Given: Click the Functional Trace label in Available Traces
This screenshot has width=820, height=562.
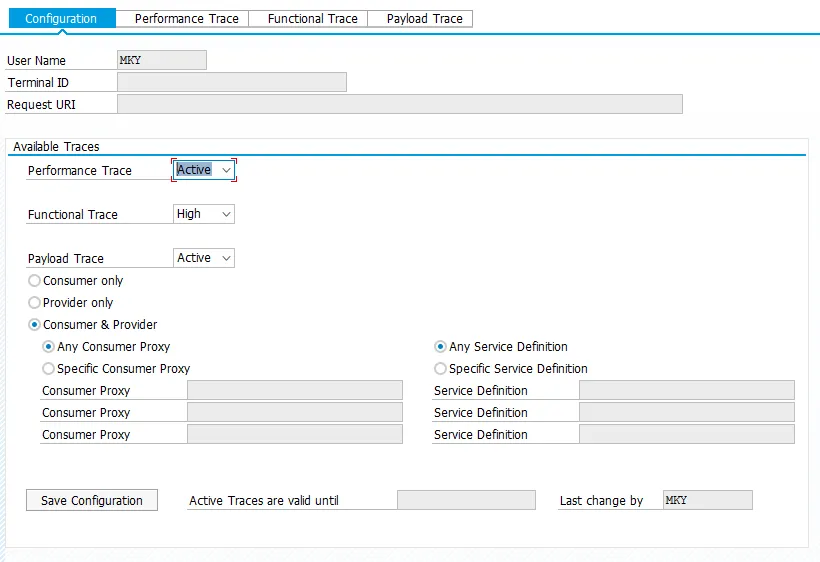Looking at the screenshot, I should pos(73,215).
